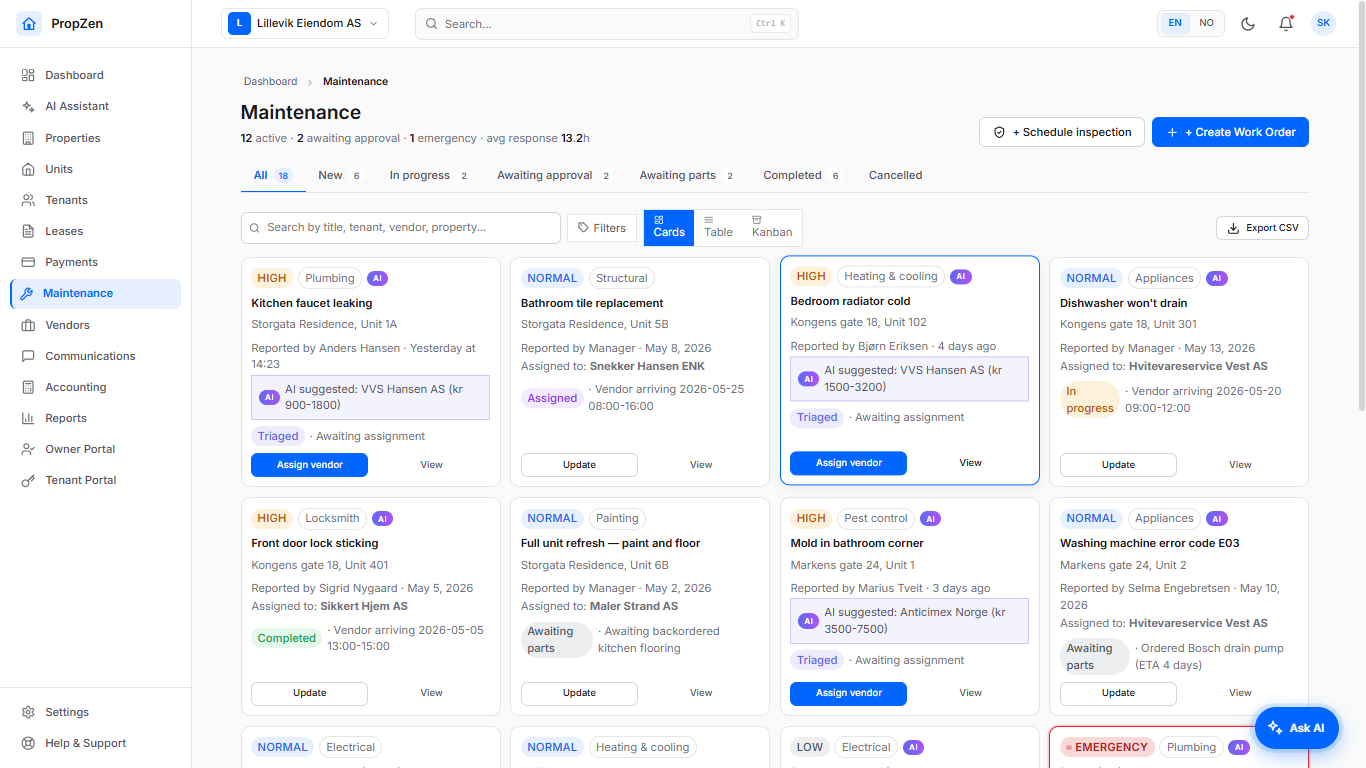This screenshot has height=768, width=1366.
Task: Click the Pest control category tag
Action: (x=876, y=518)
